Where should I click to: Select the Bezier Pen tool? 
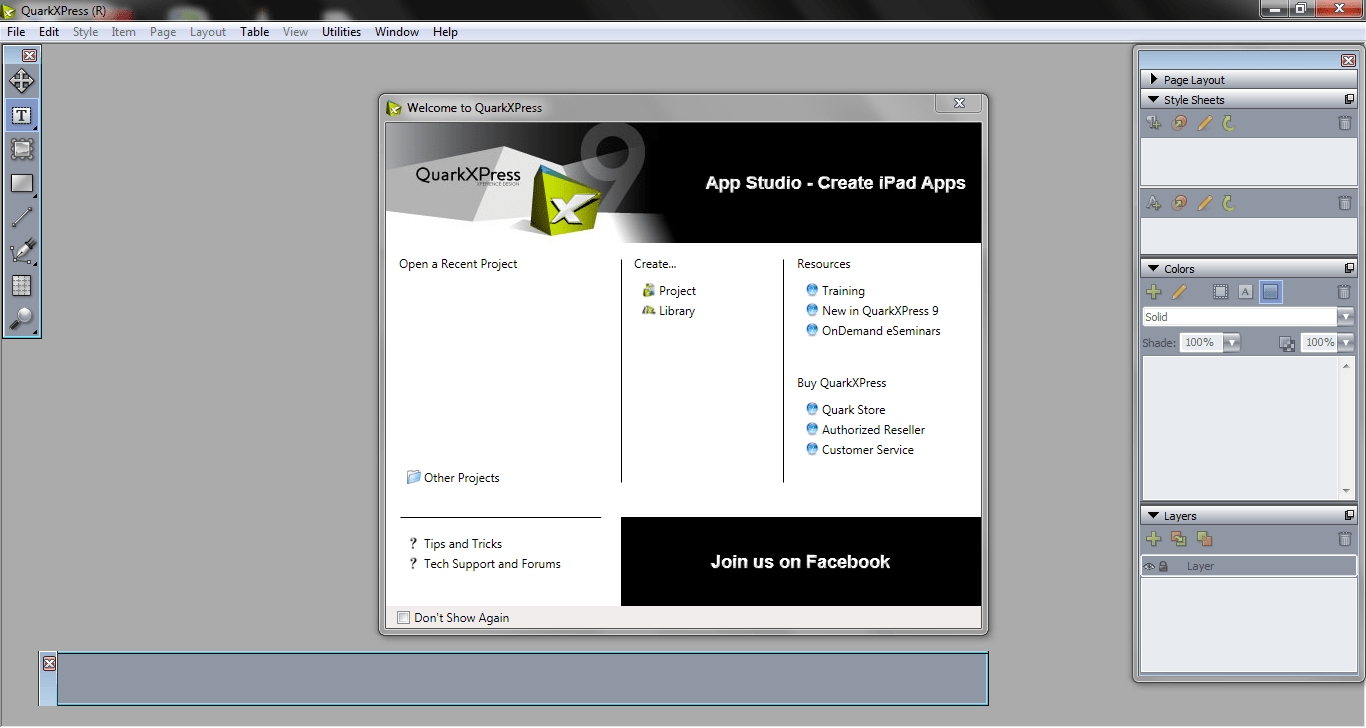click(21, 251)
